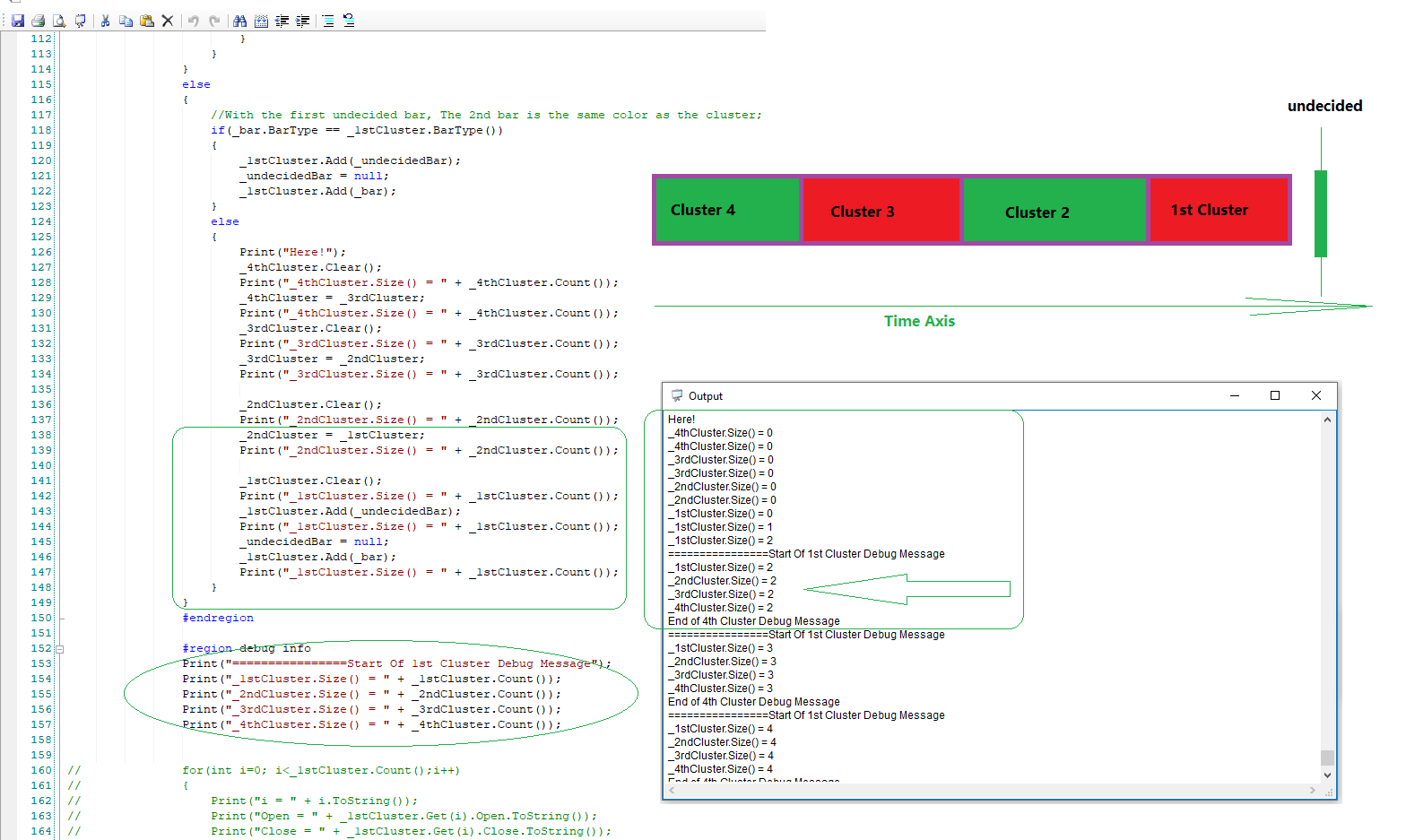Collapse the 'debug info' region at line 152
Screen dimensions: 1406x840
tap(60, 648)
